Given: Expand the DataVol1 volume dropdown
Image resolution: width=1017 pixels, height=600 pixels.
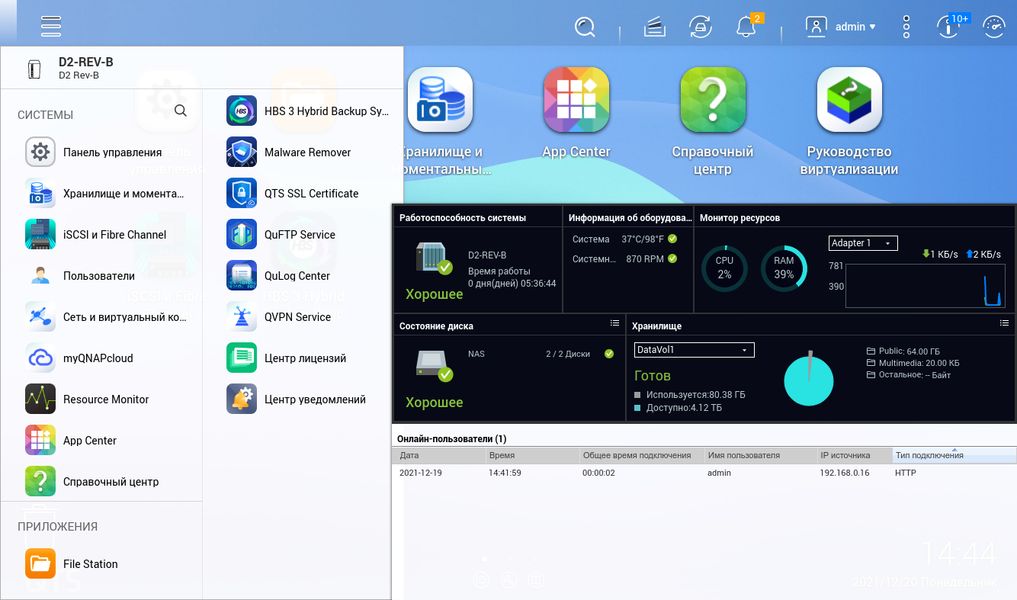Looking at the screenshot, I should click(x=694, y=350).
